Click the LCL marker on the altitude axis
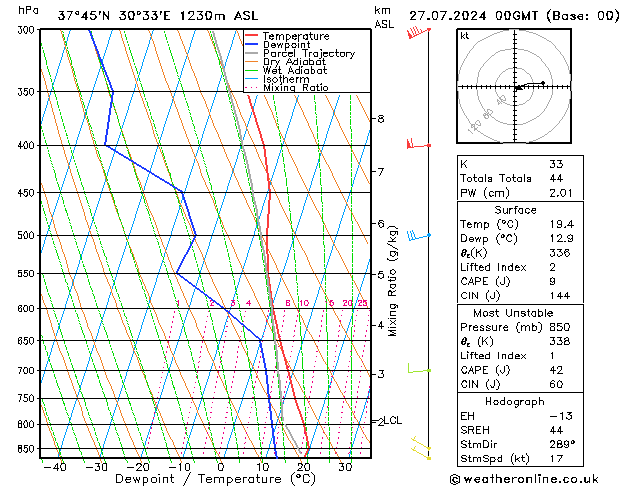Screen dimensions: 629x486 pos(392,421)
